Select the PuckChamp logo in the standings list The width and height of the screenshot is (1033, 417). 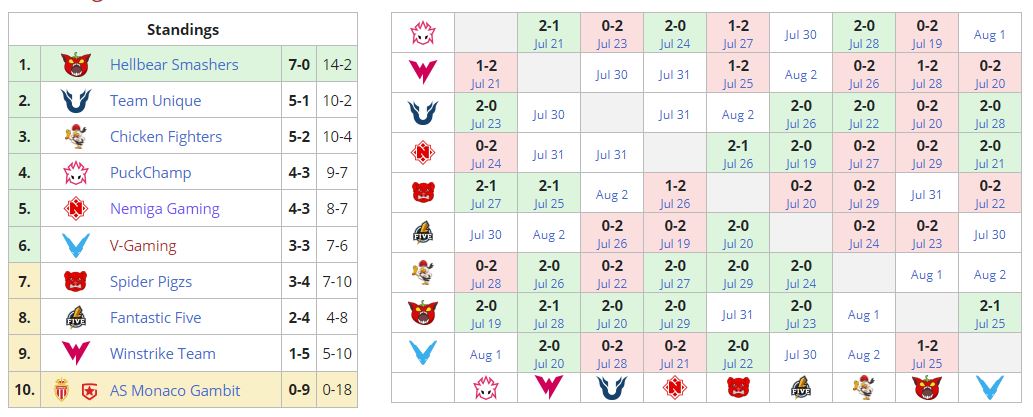click(75, 173)
